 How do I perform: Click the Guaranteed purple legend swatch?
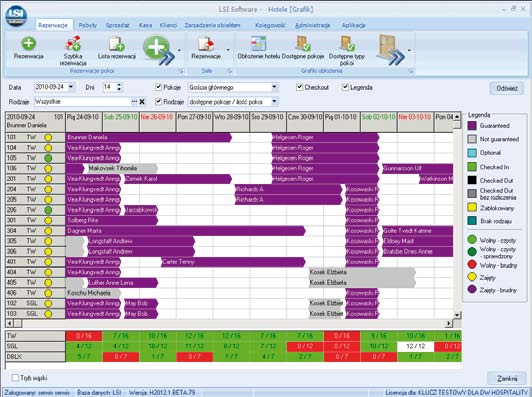pyautogui.click(x=472, y=126)
